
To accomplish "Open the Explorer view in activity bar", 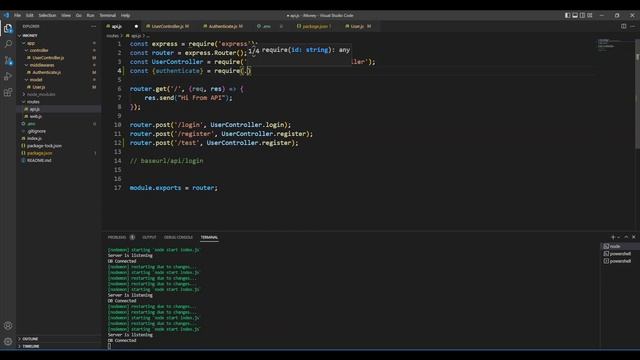I will 8,28.
